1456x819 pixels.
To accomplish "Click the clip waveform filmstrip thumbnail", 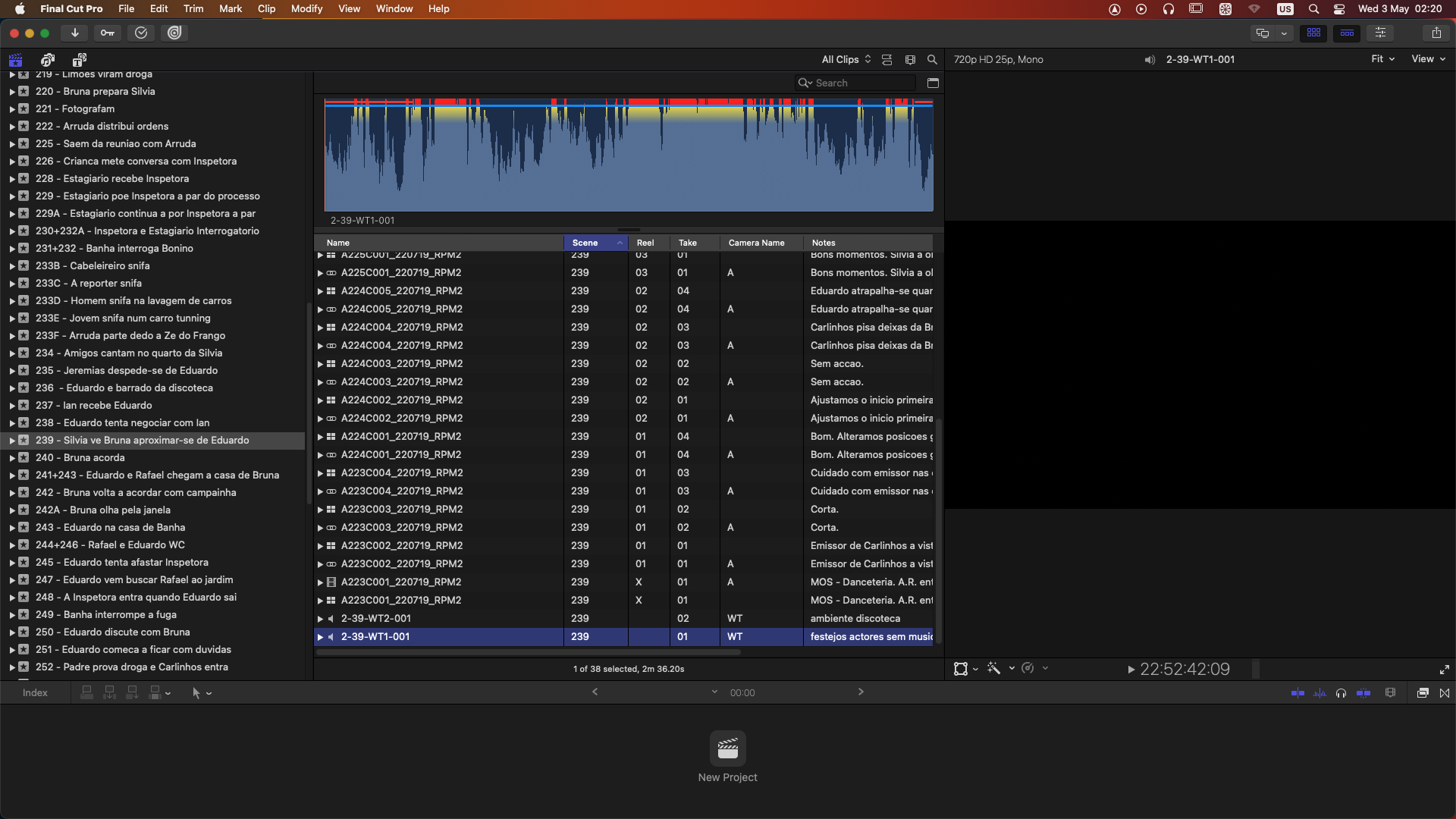I will [629, 155].
